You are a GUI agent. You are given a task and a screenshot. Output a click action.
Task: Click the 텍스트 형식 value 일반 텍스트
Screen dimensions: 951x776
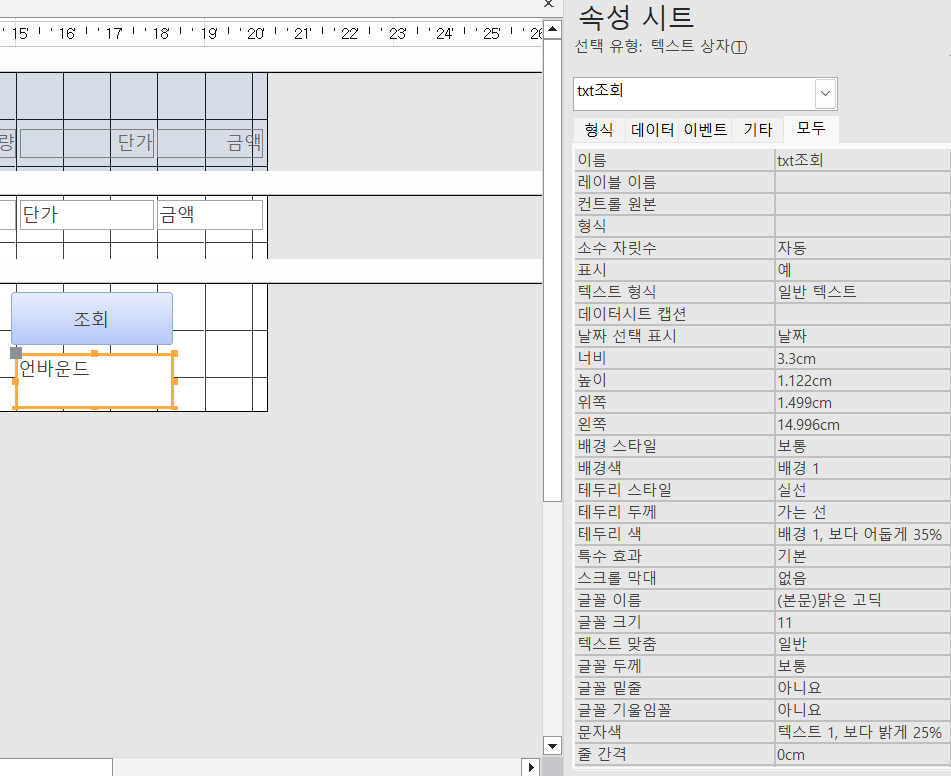(x=861, y=292)
